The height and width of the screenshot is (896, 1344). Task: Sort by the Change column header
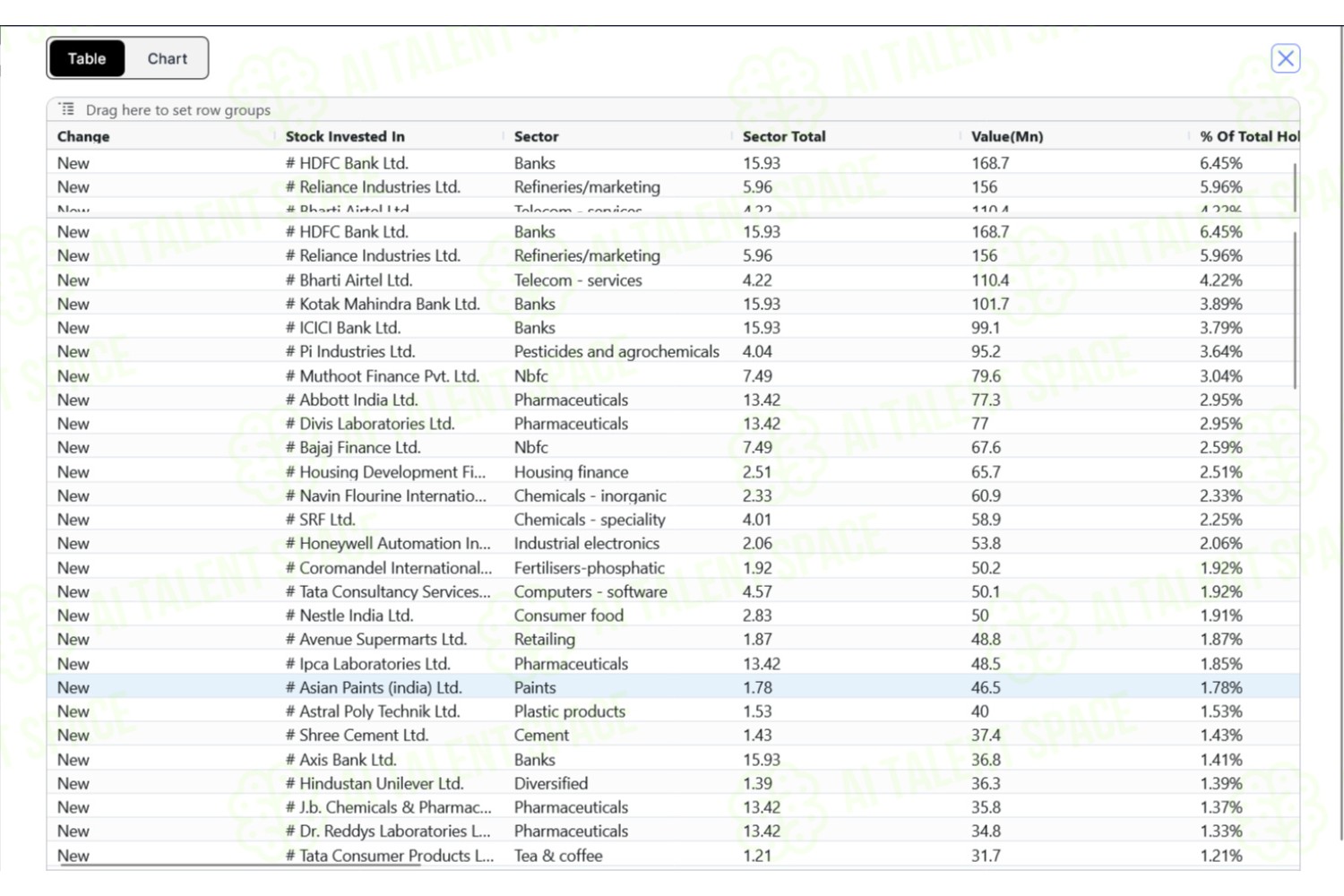[83, 136]
